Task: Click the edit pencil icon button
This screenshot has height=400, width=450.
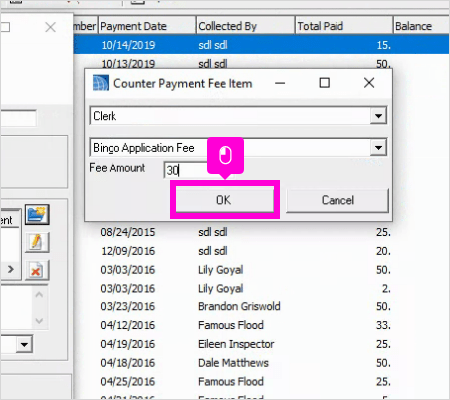Action: click(37, 242)
